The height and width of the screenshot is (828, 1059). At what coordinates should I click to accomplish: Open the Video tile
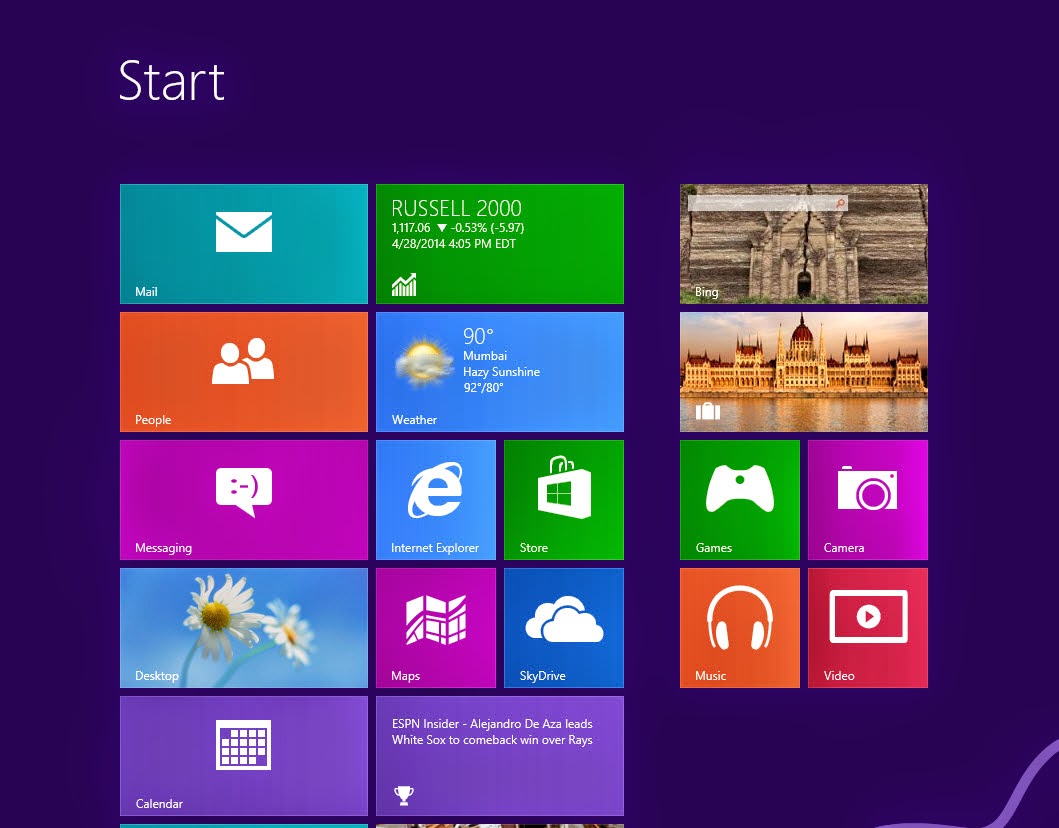click(868, 627)
